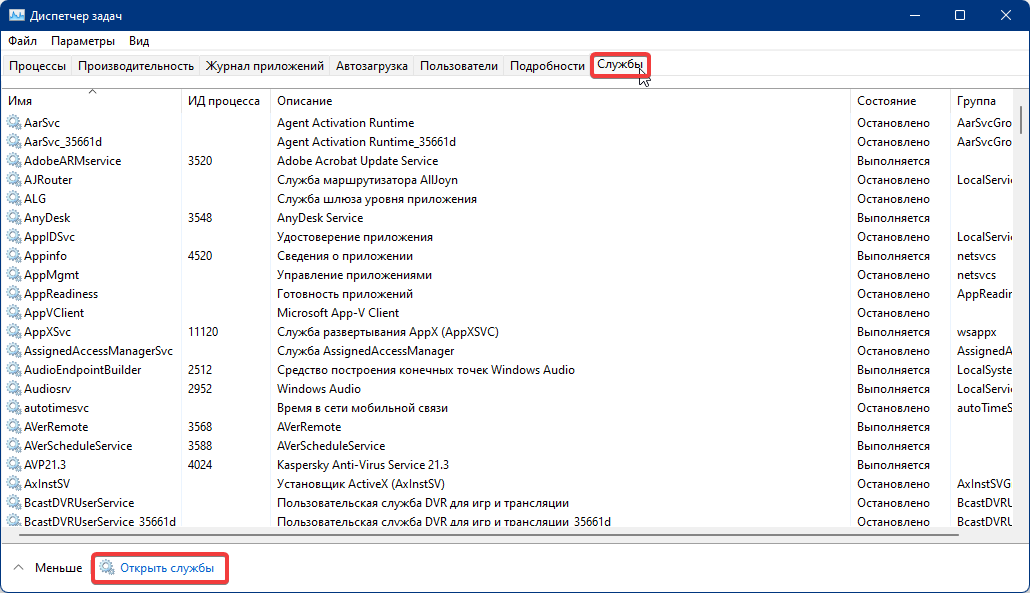Screen dimensions: 1030x593
Task: Click the gear icon next to Audiosrv
Action: pyautogui.click(x=14, y=389)
